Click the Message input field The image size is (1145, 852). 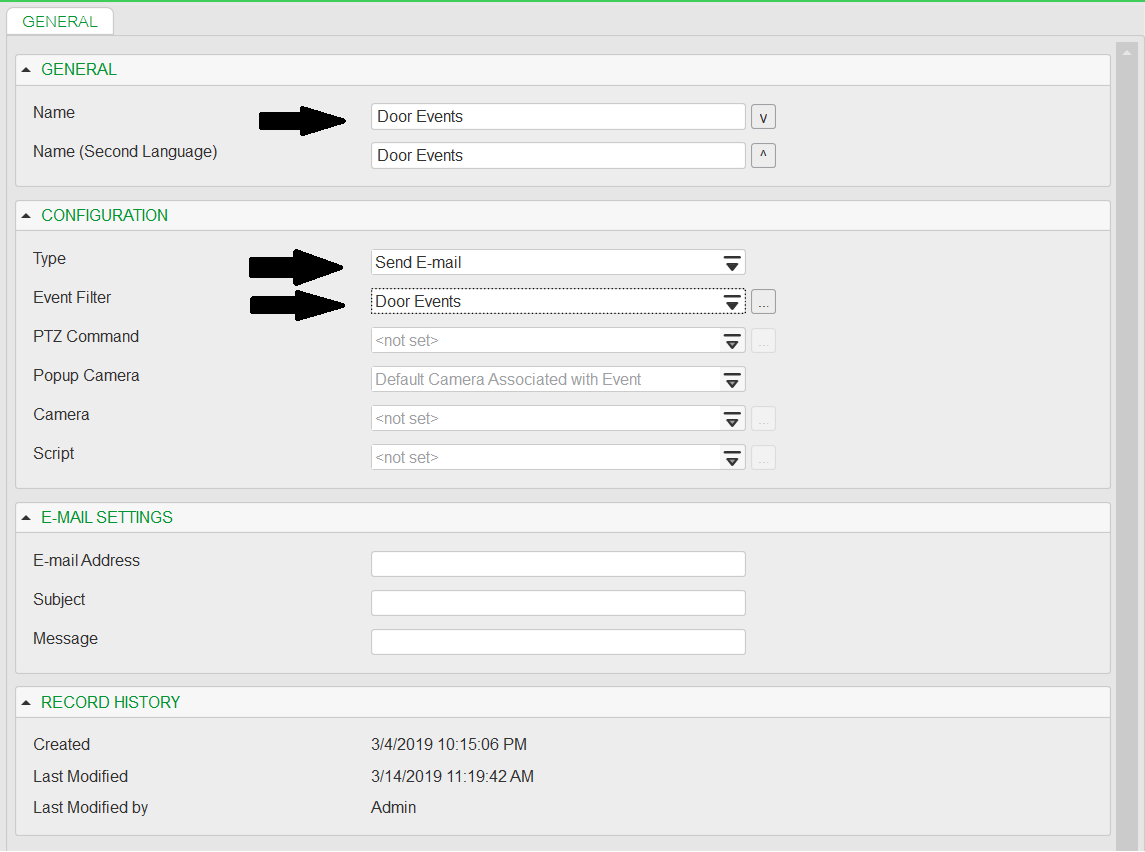pos(558,642)
